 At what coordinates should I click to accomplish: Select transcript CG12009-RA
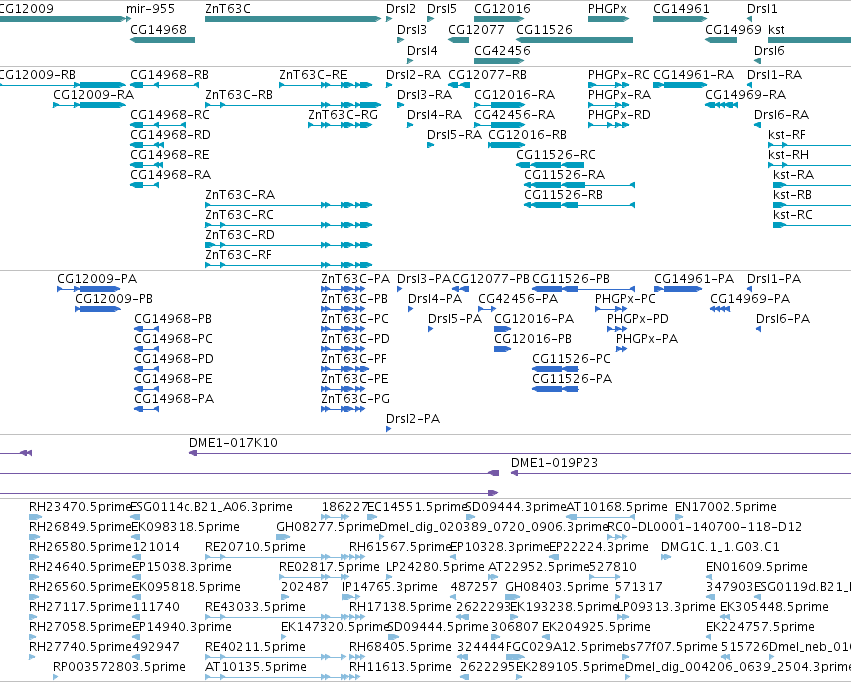coord(90,105)
